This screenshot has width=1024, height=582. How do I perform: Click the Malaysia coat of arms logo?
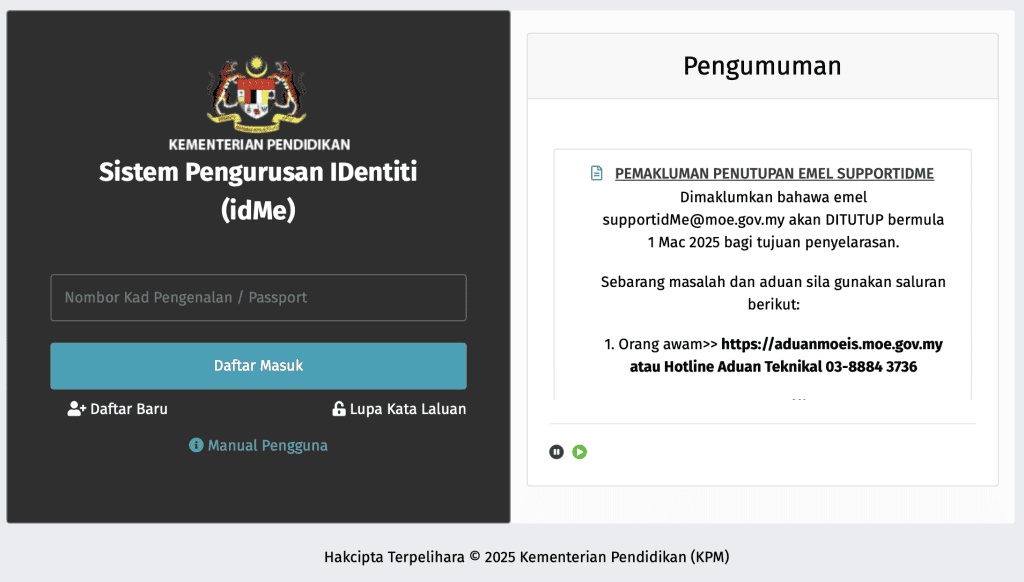click(x=257, y=94)
